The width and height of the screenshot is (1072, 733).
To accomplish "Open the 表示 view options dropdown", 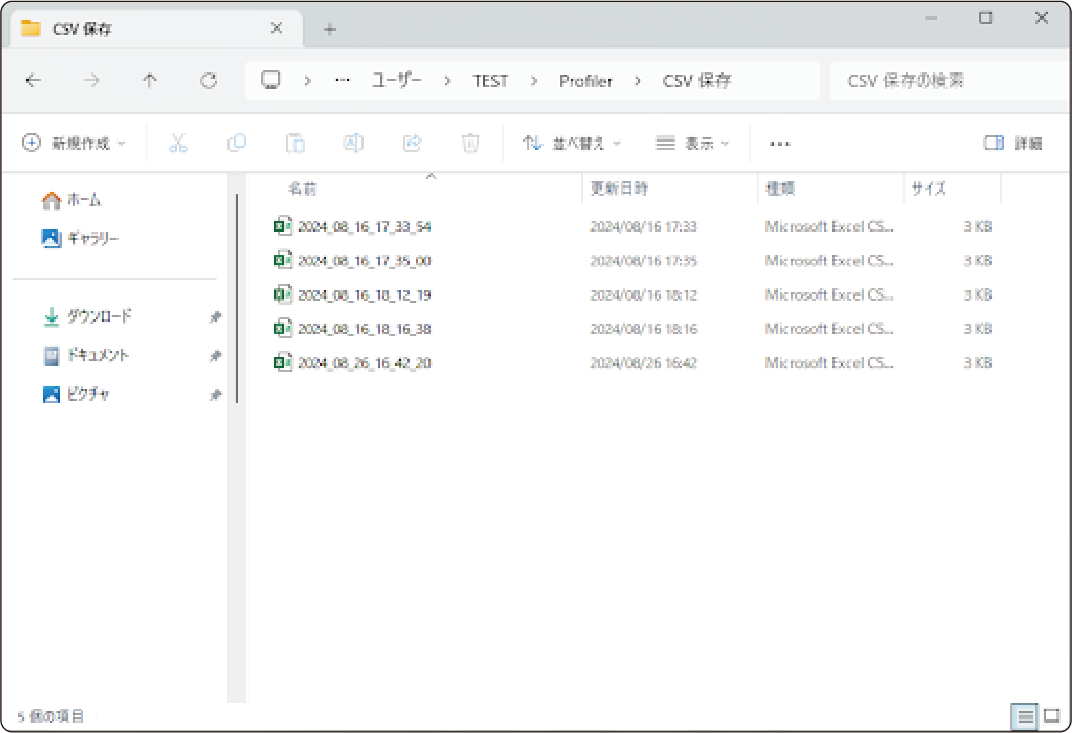I will [x=693, y=143].
